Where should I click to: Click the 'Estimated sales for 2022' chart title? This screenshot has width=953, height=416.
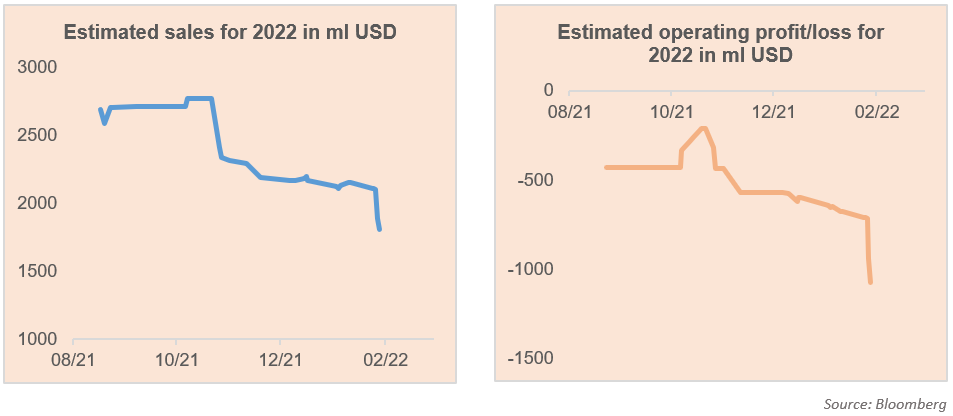tap(230, 32)
